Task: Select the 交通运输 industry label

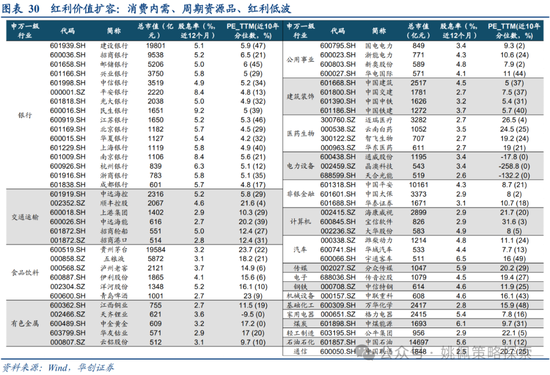Action: (x=25, y=217)
